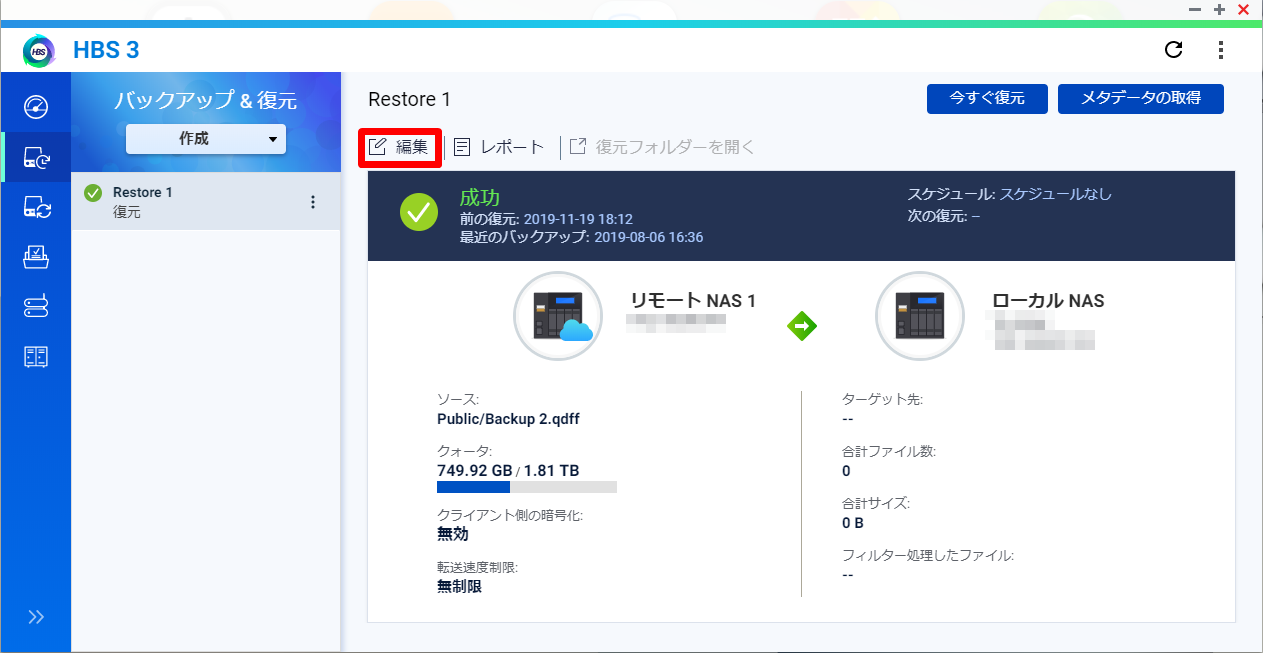Open the Storage Spaces sidebar icon
Image resolution: width=1263 pixels, height=653 pixels.
pyautogui.click(x=36, y=357)
